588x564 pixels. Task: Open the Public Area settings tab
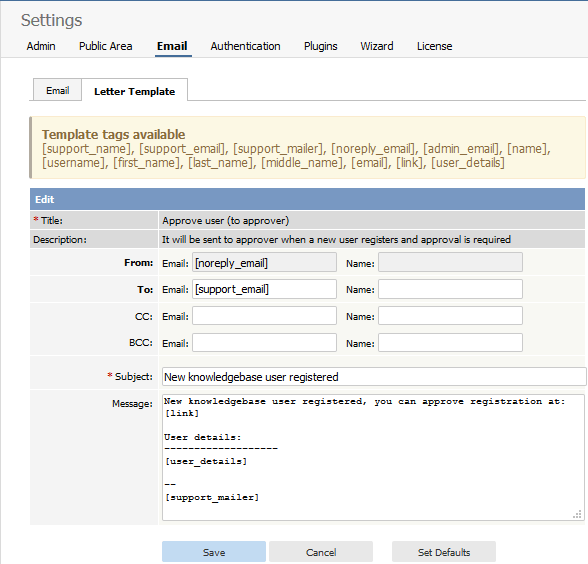105,46
